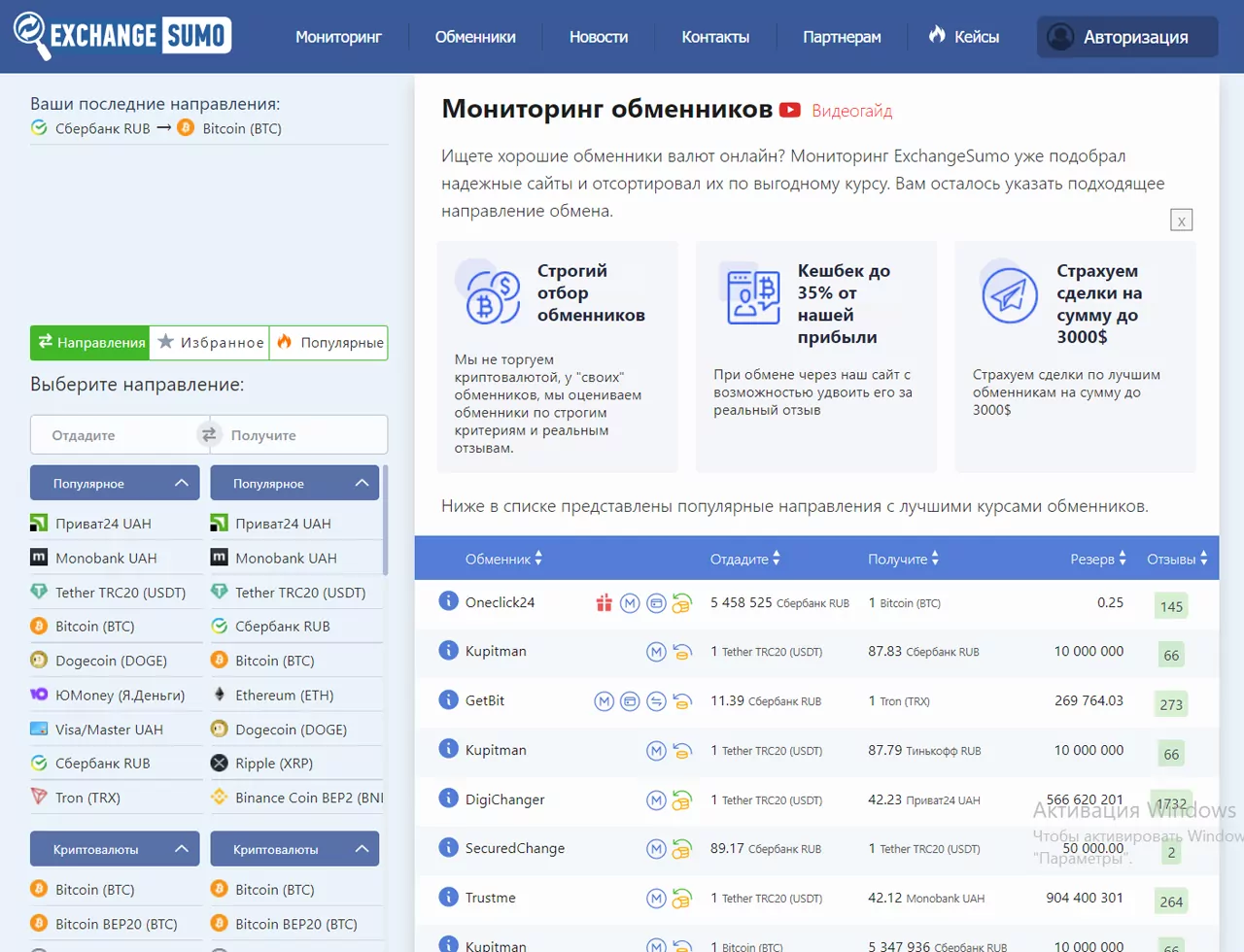Click the coins icon in SecuredChange row
The width and height of the screenshot is (1244, 952).
(x=681, y=849)
